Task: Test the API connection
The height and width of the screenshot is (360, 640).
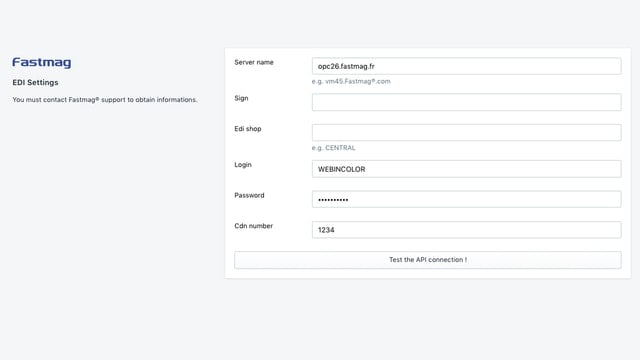Action: [x=428, y=260]
